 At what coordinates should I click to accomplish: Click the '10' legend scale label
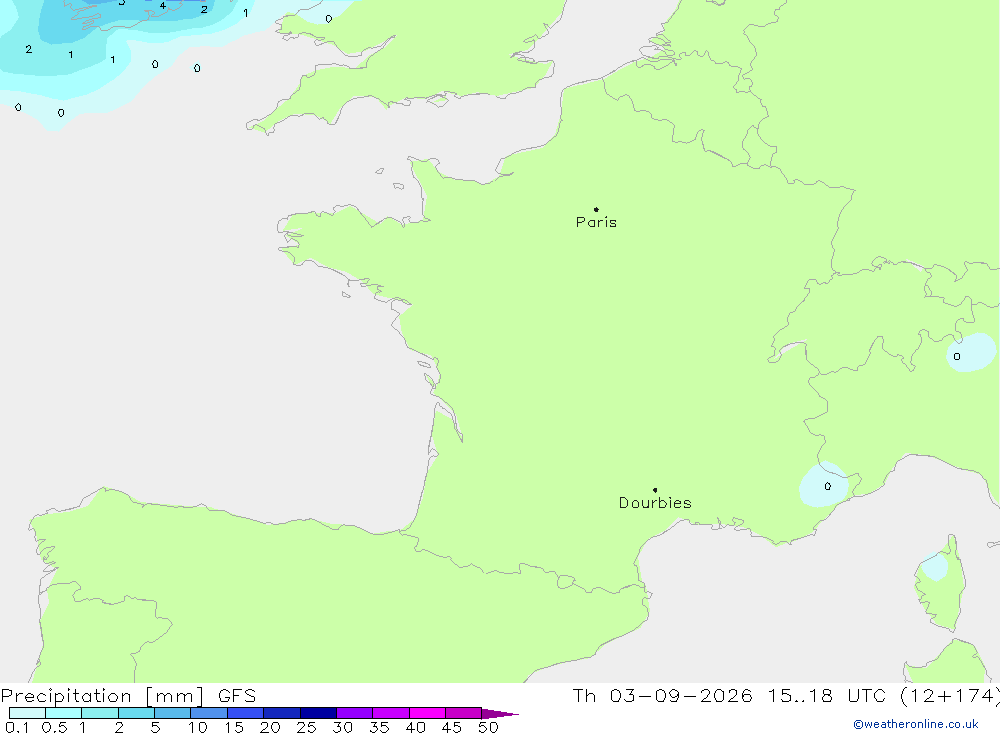[x=198, y=727]
